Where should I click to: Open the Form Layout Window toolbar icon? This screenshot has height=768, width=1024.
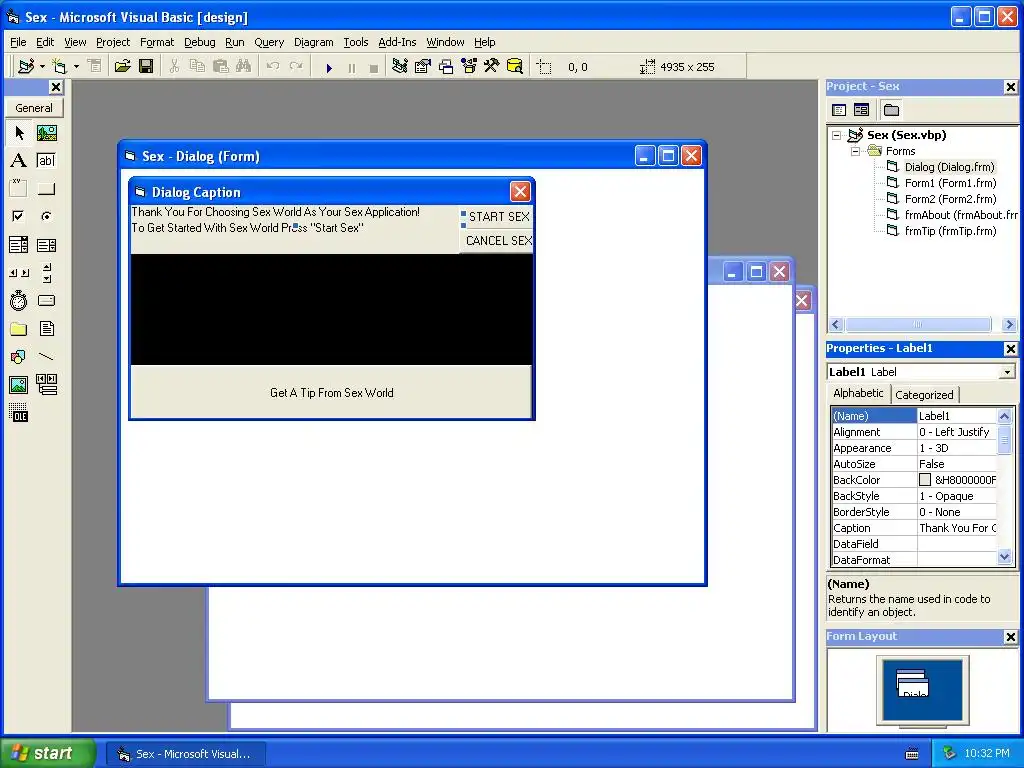[446, 67]
